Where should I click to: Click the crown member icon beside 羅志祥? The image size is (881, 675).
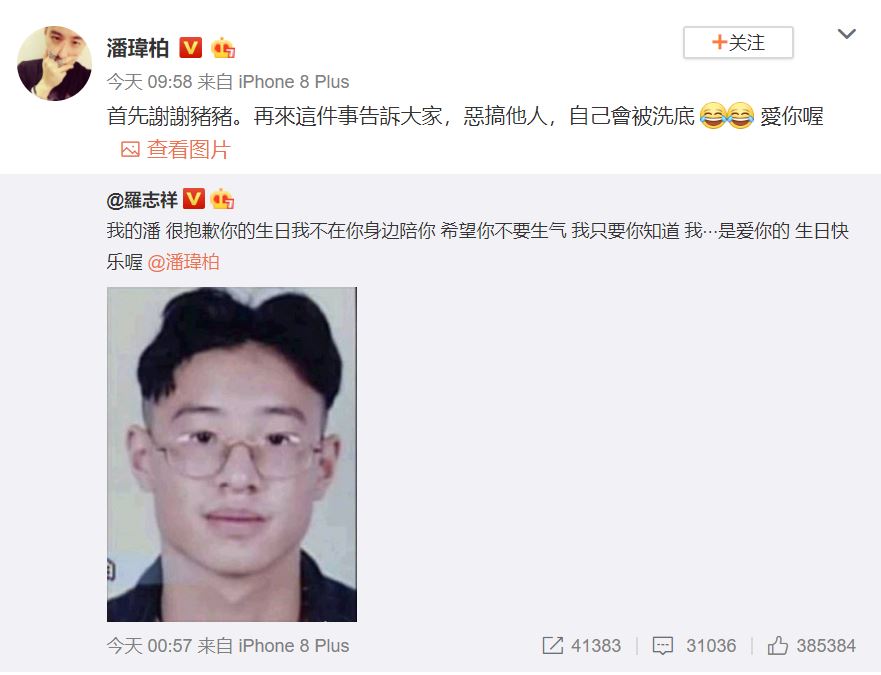click(x=222, y=198)
